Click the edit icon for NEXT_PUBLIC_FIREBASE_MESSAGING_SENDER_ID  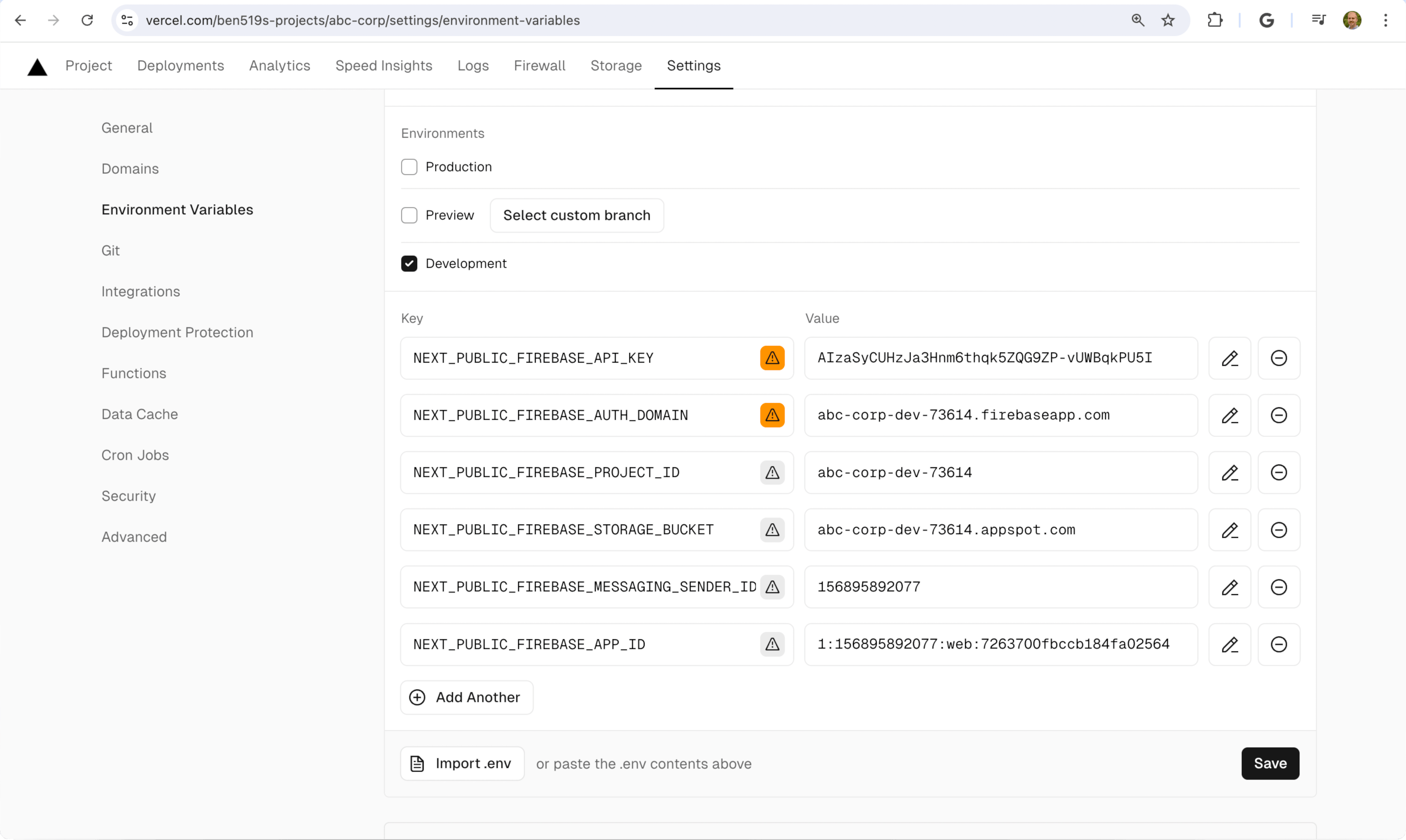coord(1230,587)
